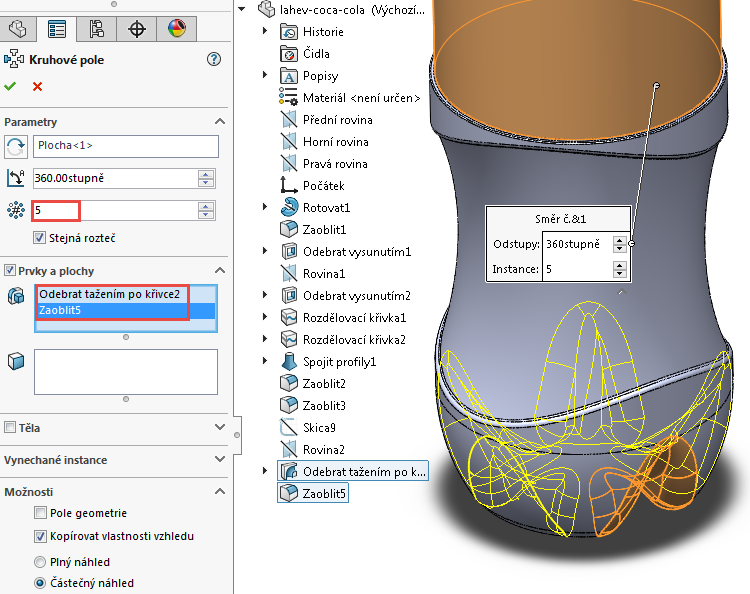Expand the Těla section

[x=220, y=427]
